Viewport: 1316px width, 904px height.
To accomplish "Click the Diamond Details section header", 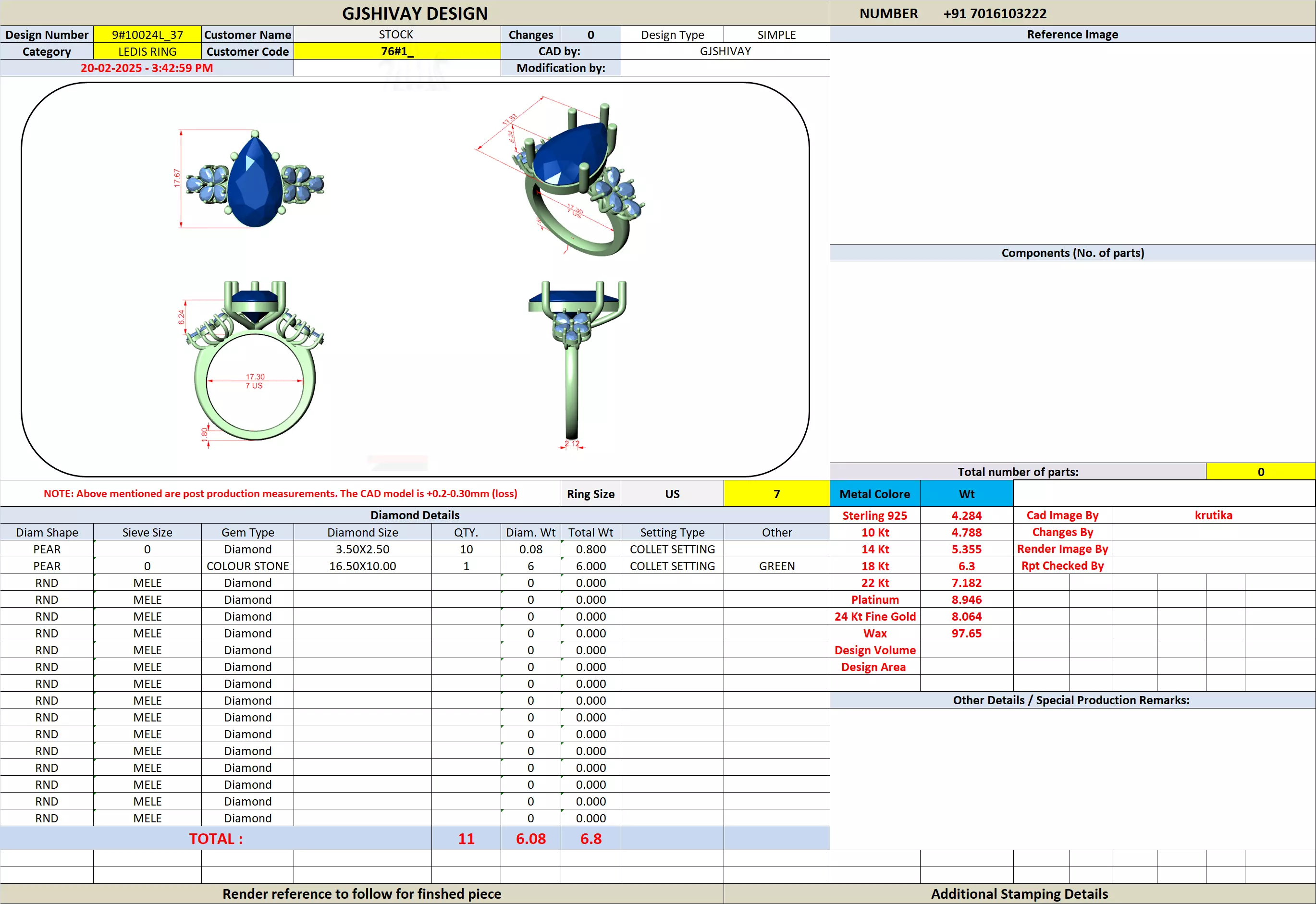I will (x=415, y=515).
